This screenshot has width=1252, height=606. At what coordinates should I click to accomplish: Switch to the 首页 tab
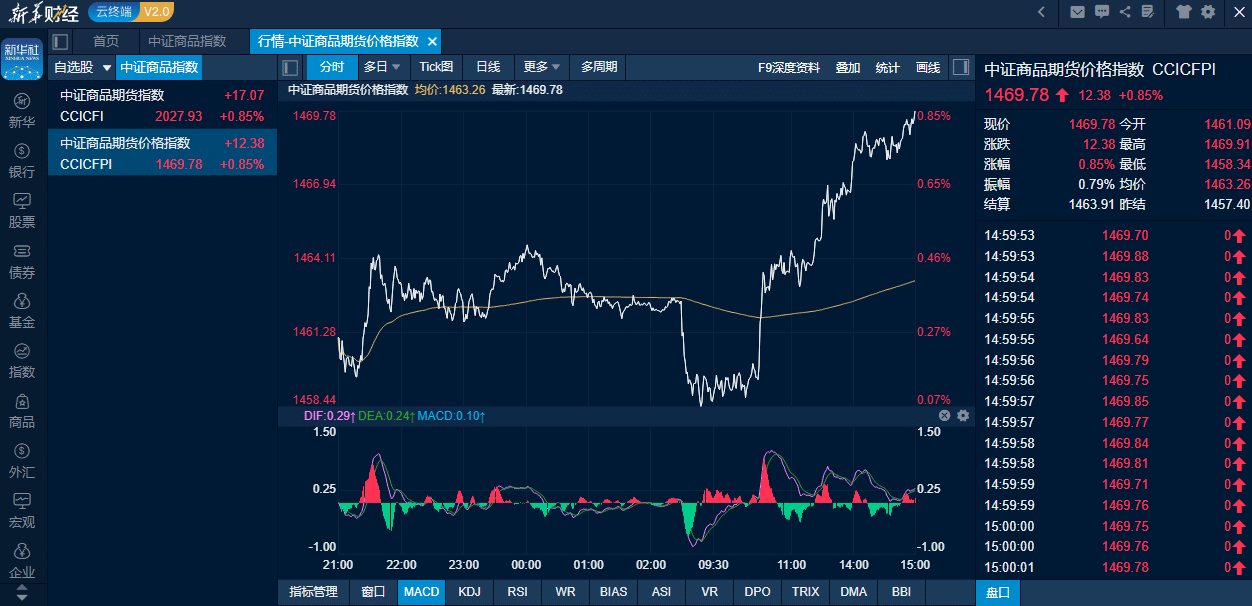(106, 41)
